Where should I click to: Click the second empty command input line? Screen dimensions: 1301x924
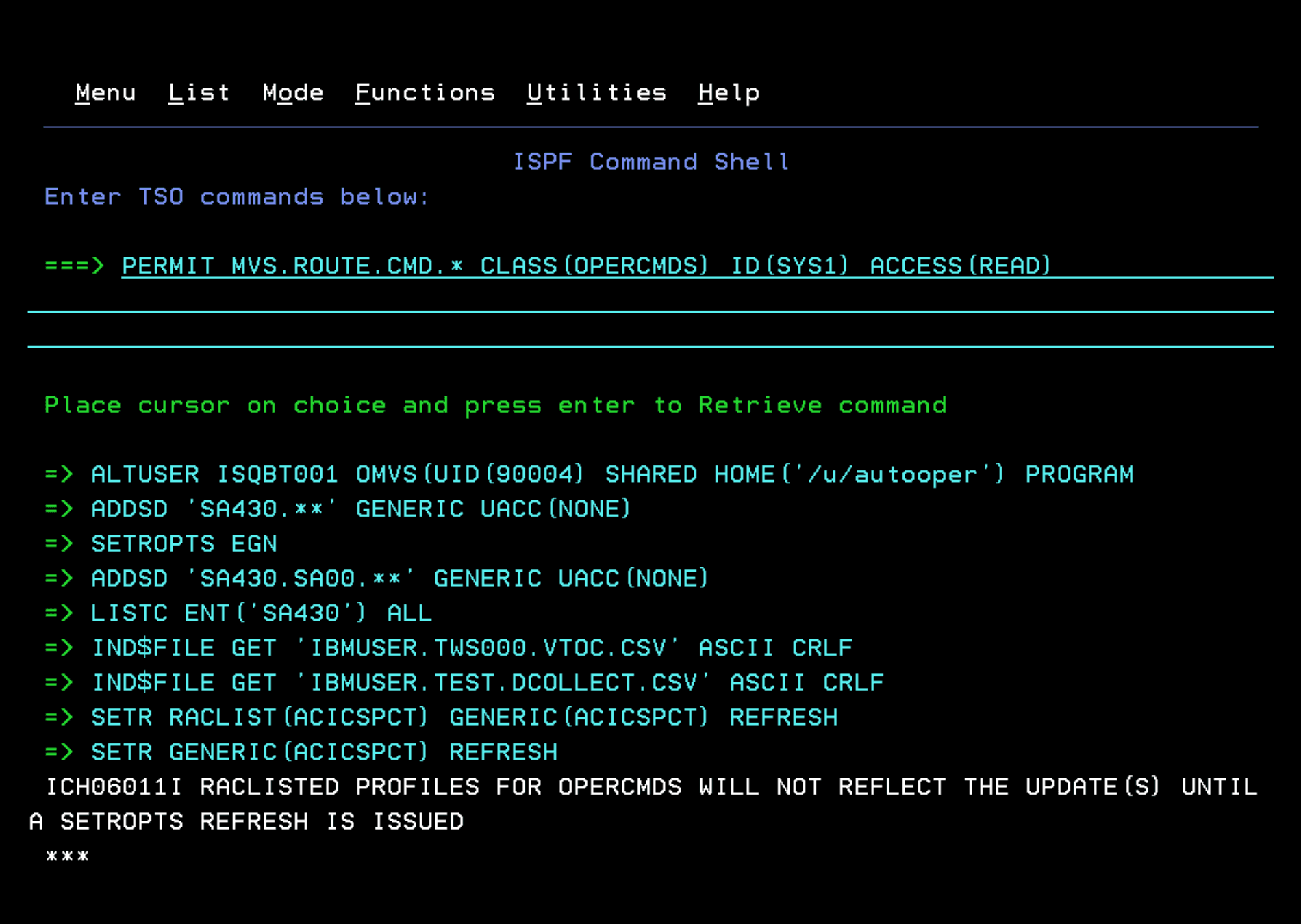tap(650, 300)
